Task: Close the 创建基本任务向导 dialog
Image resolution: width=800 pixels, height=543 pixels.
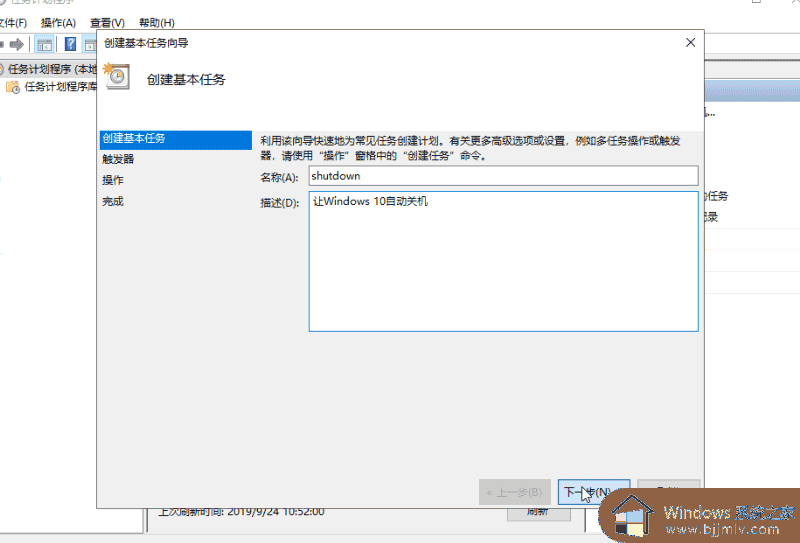Action: click(x=690, y=43)
